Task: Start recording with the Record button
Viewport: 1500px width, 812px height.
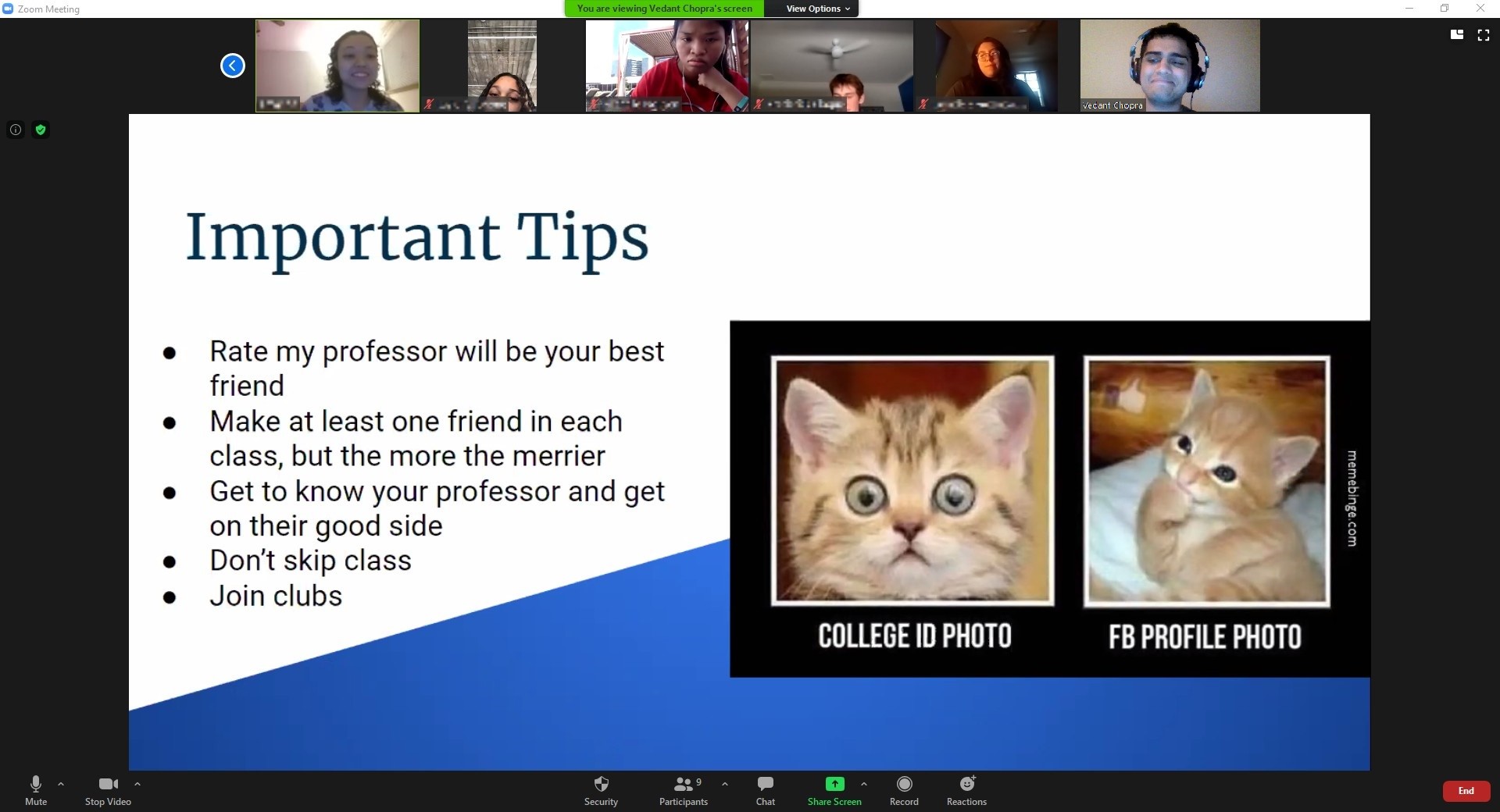Action: coord(904,789)
